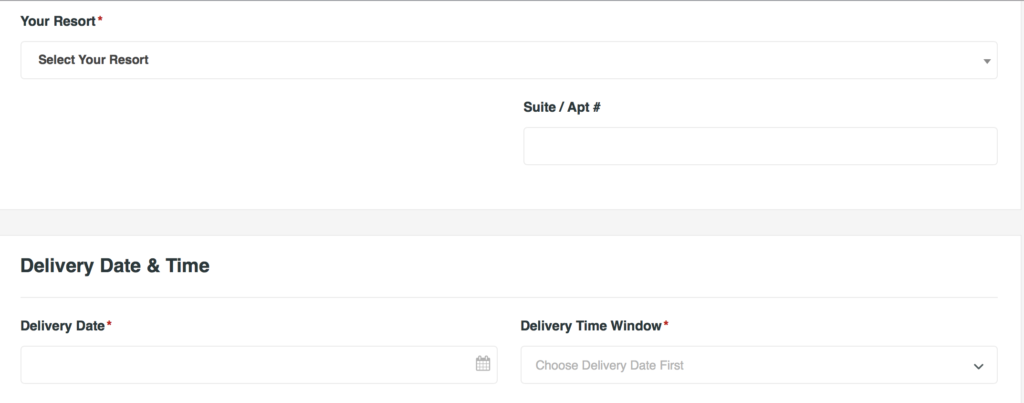Click the 'Delivery Date & Time' section heading

[114, 266]
